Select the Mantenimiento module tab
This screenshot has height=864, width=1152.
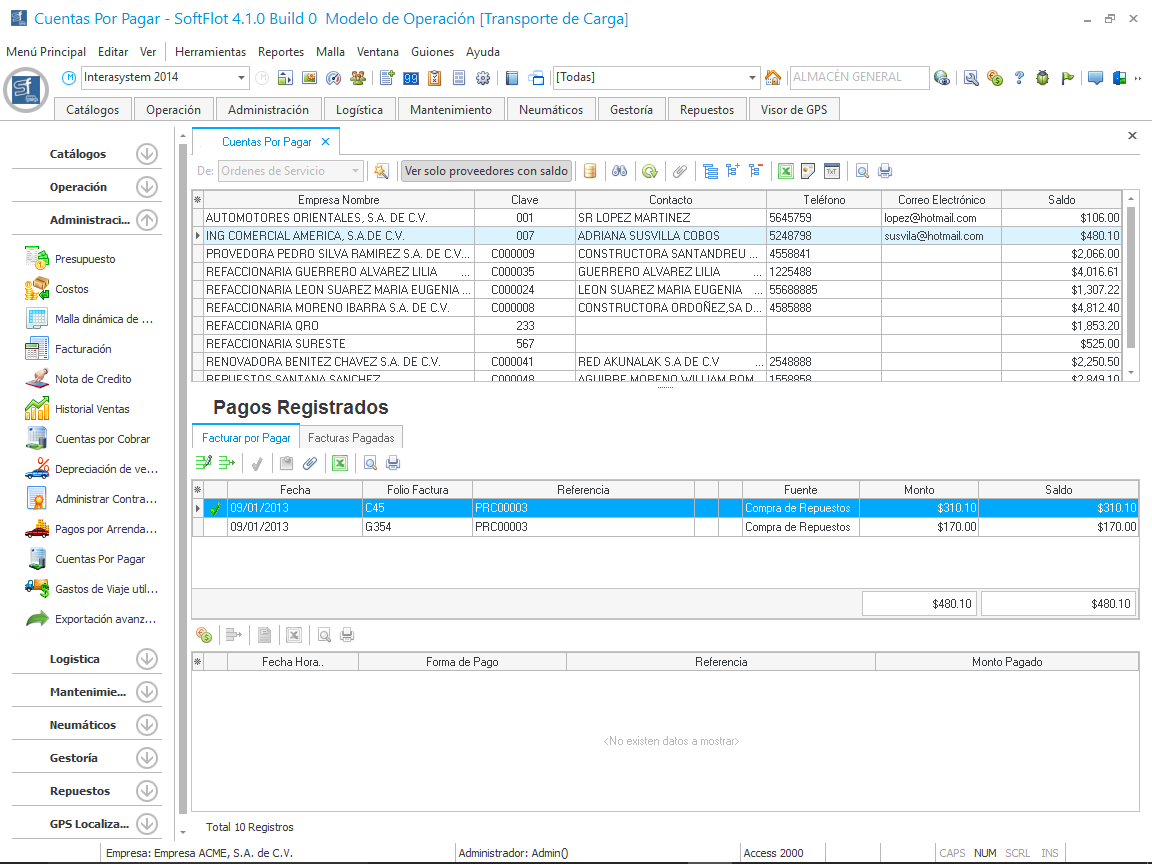click(451, 110)
